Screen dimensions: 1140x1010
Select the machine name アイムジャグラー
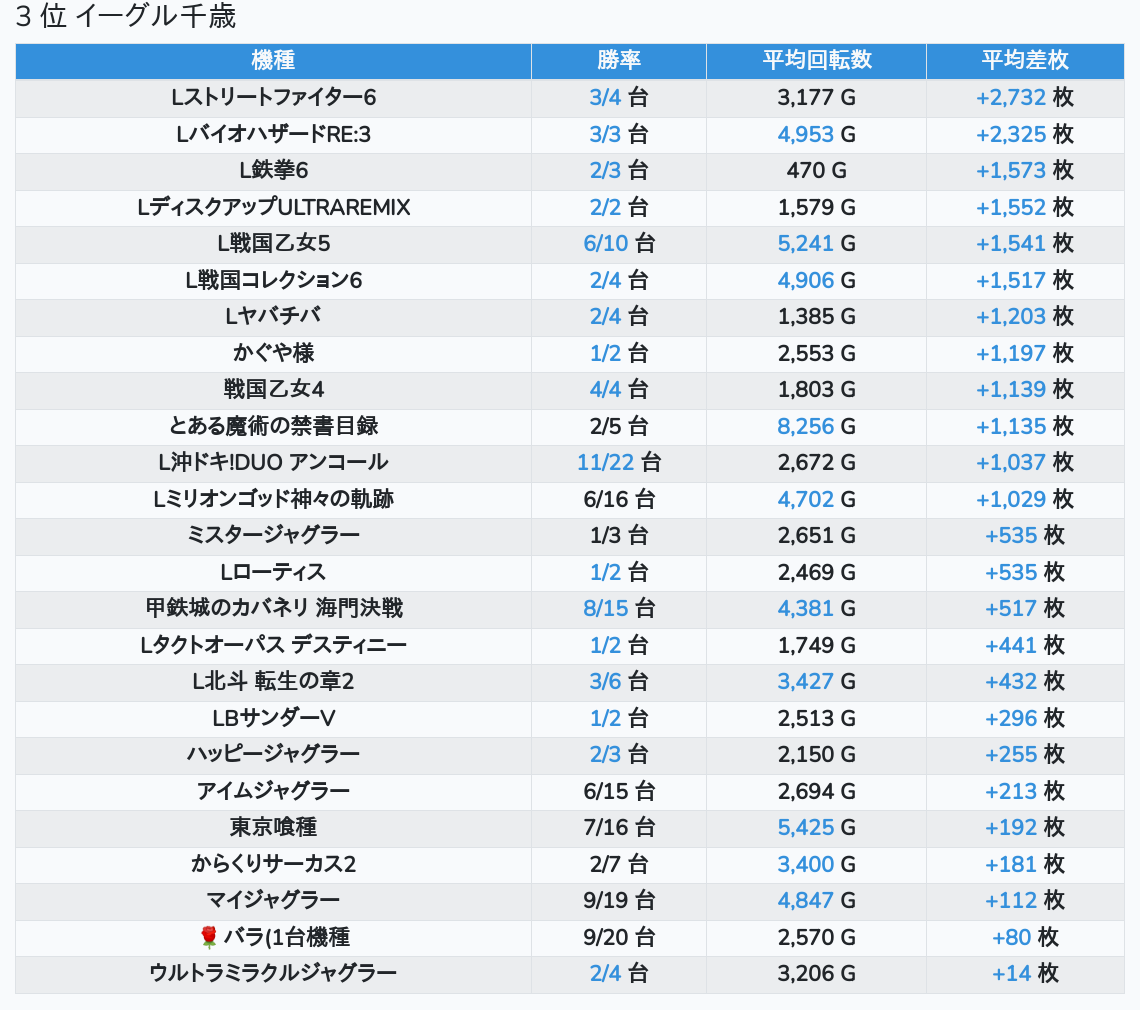click(273, 792)
